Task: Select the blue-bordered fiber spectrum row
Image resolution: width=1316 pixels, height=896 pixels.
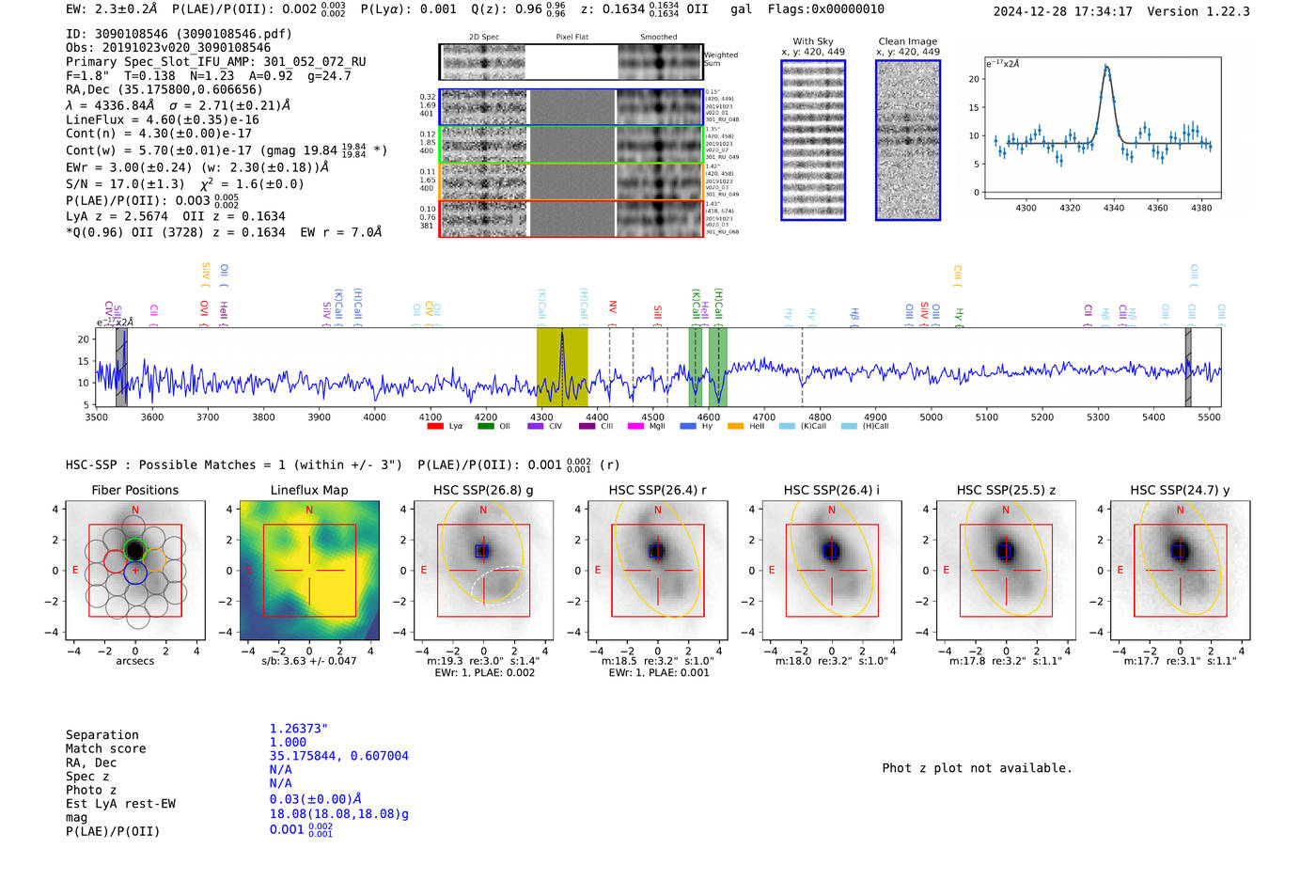Action: 571,107
